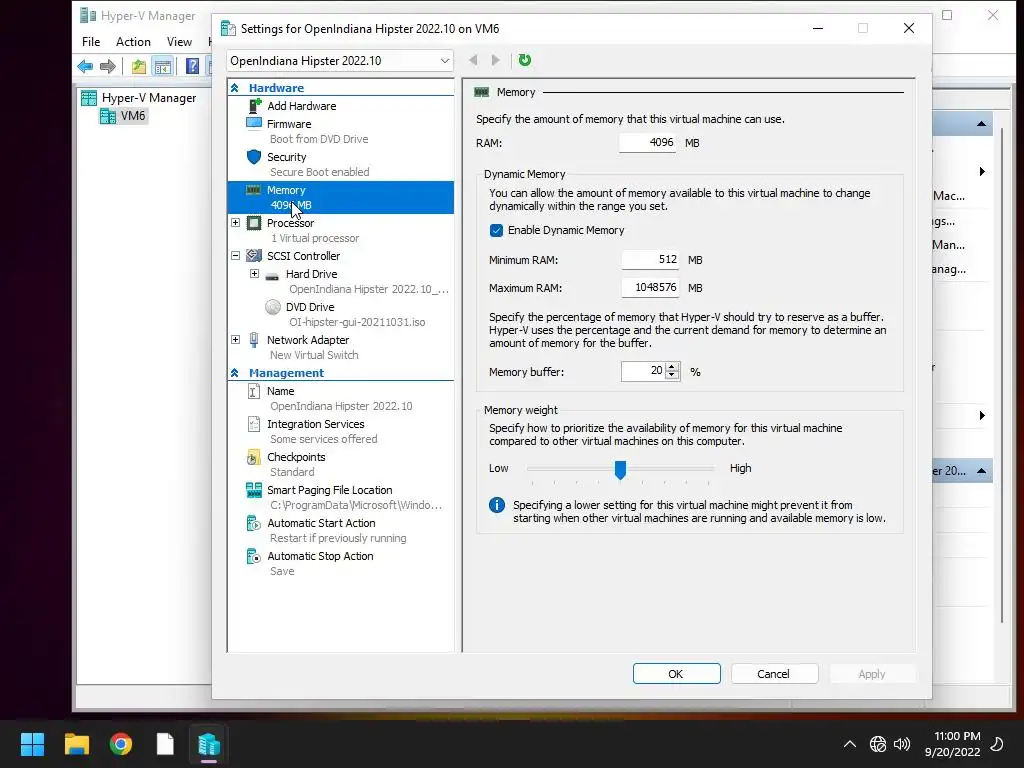
Task: Select 'Boot from DVD Drive' text
Action: [x=319, y=139]
